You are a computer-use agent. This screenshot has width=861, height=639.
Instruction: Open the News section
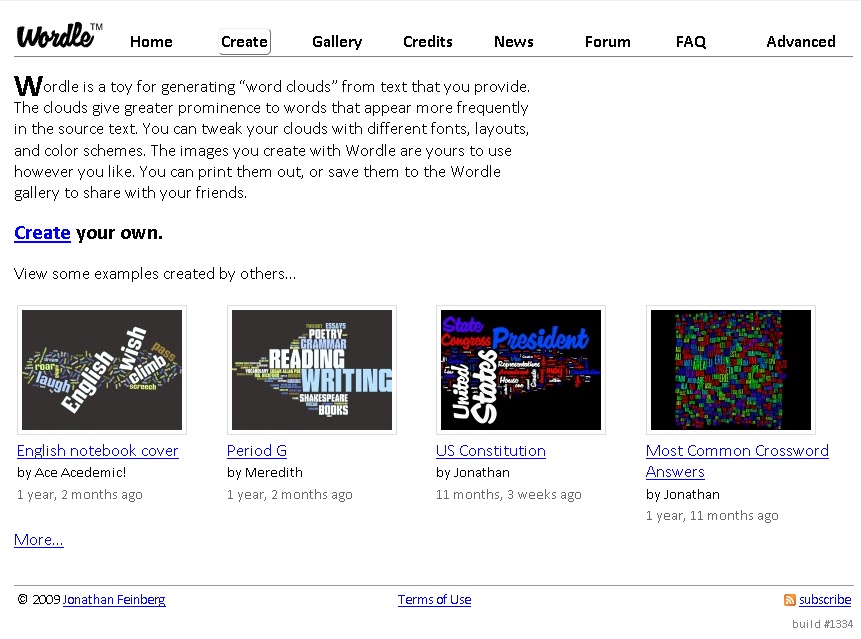513,42
